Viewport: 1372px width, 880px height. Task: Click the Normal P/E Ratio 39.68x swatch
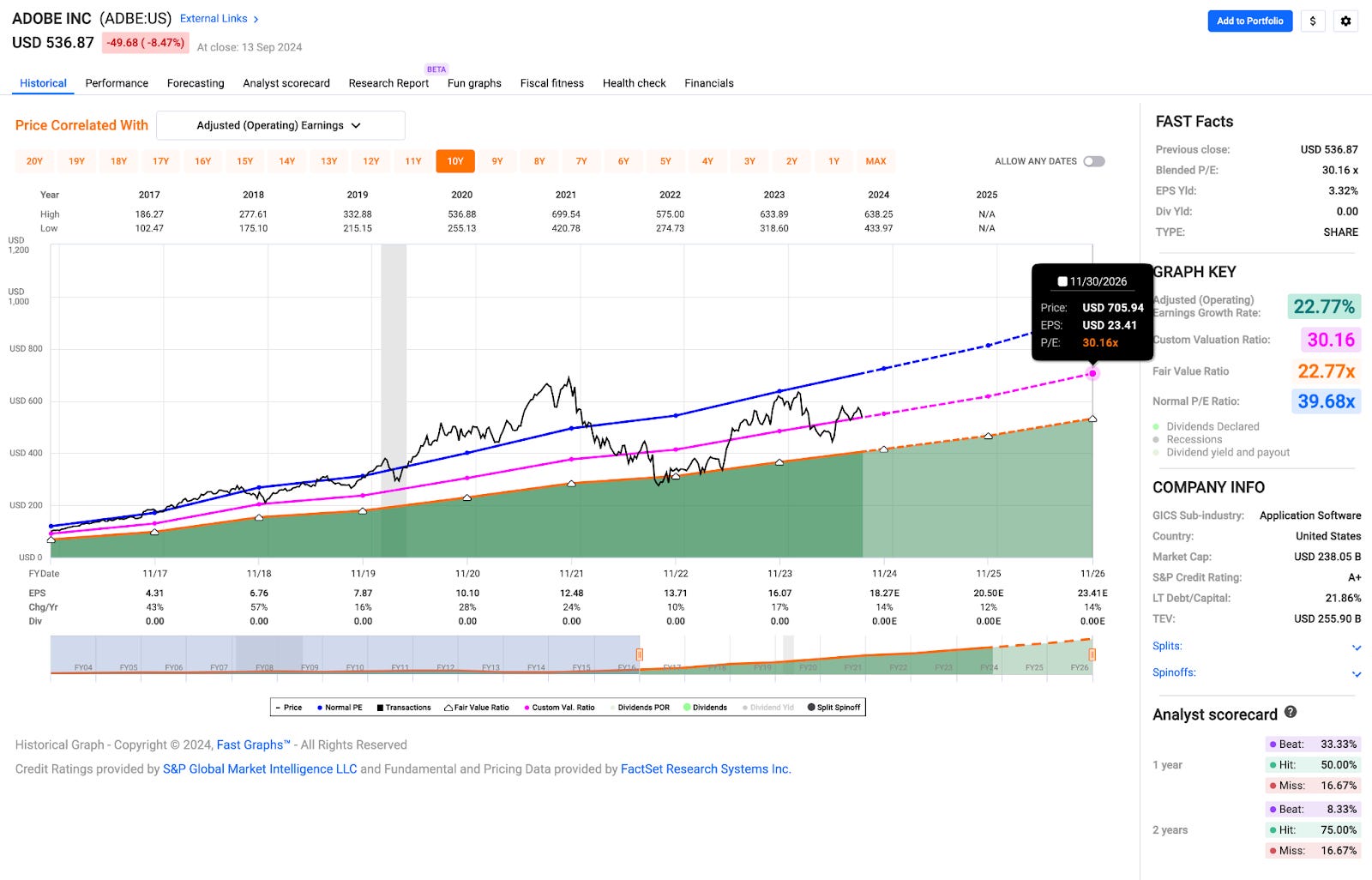[x=1327, y=401]
